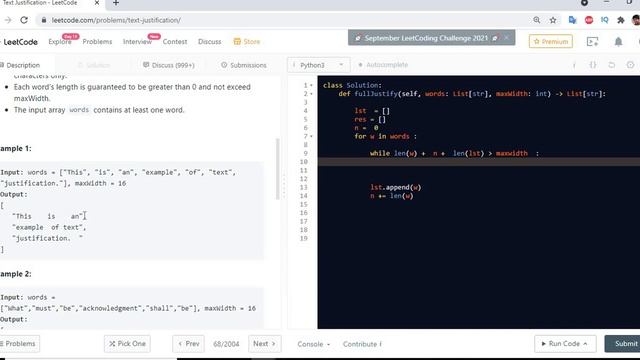Viewport: 640px width, 360px height.
Task: Open September LeetCoding Challenge 2021 banner
Action: [426, 38]
